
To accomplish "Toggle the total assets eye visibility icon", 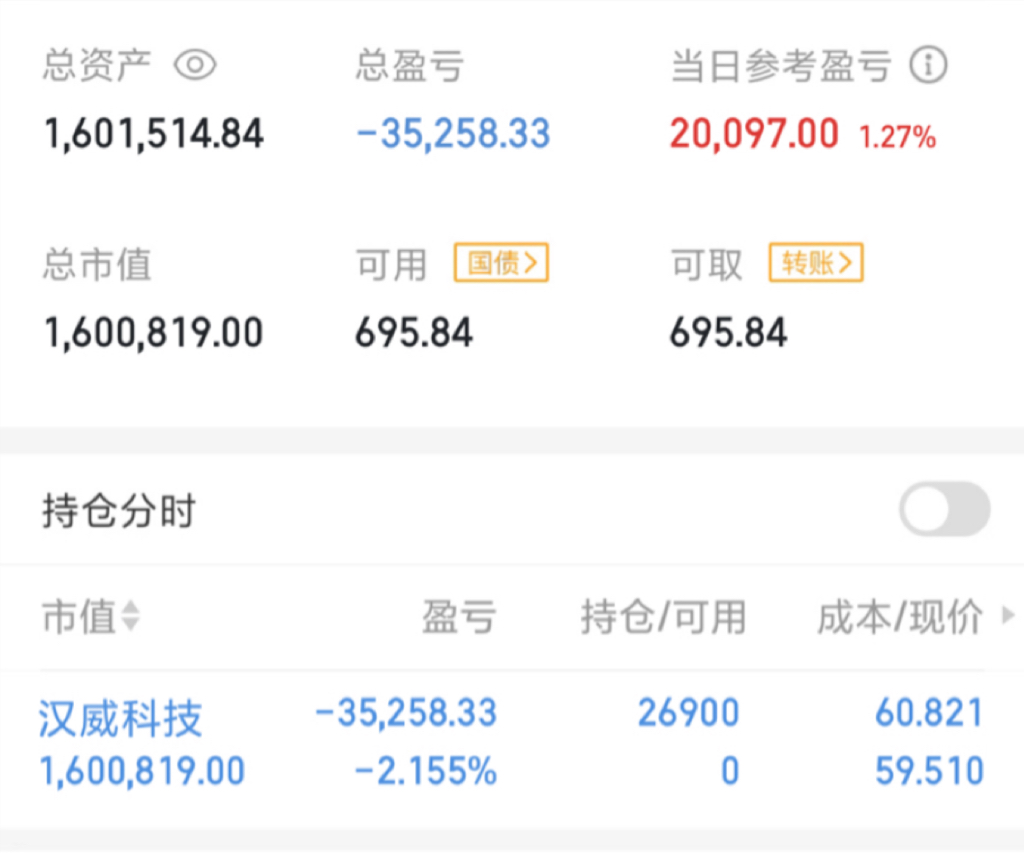I will (195, 66).
